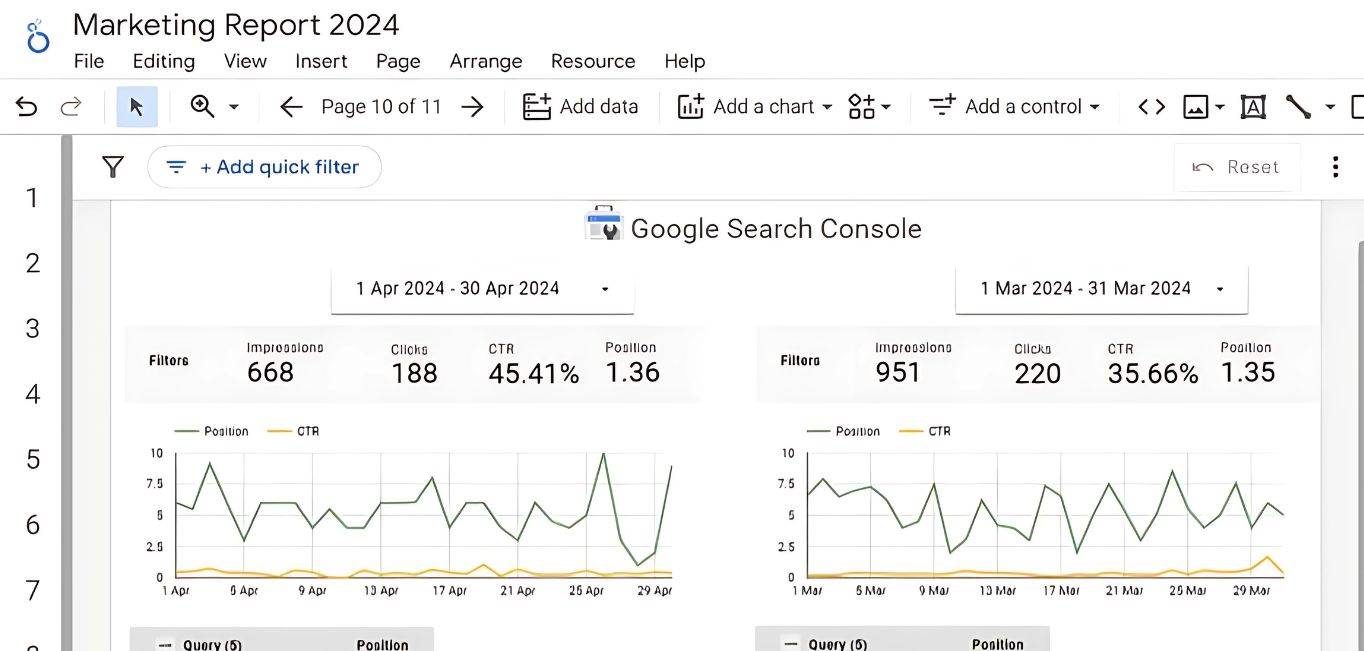Open three-dot more options menu
The height and width of the screenshot is (651, 1364).
1335,167
